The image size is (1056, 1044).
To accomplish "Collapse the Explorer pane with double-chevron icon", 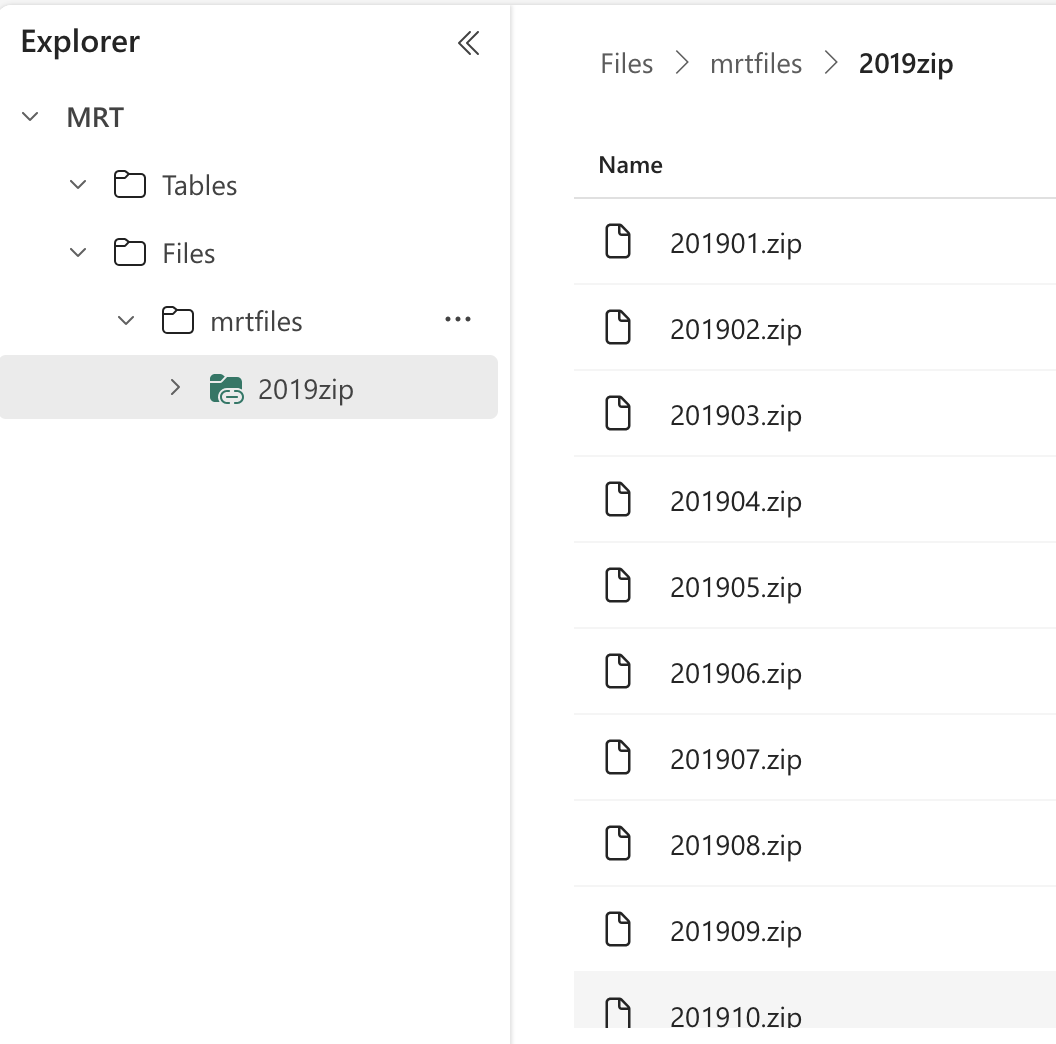I will pyautogui.click(x=469, y=43).
